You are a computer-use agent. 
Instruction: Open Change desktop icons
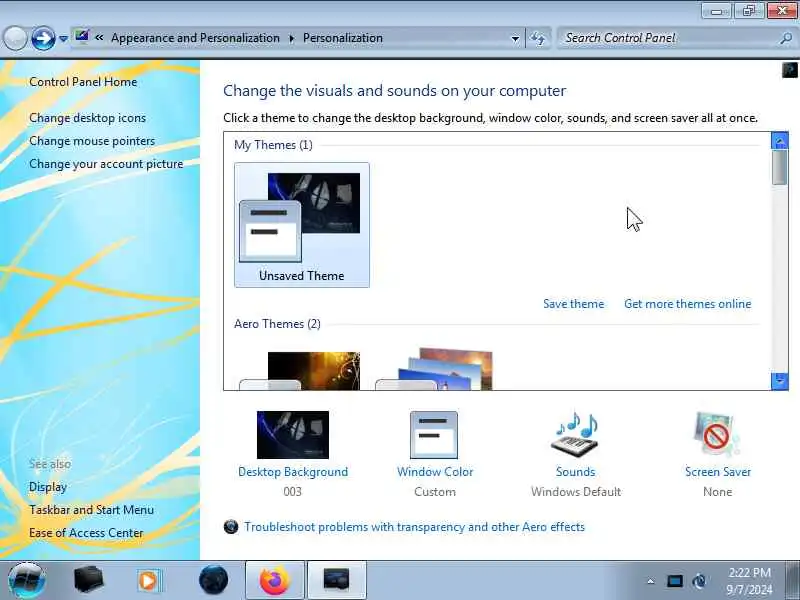coord(87,118)
